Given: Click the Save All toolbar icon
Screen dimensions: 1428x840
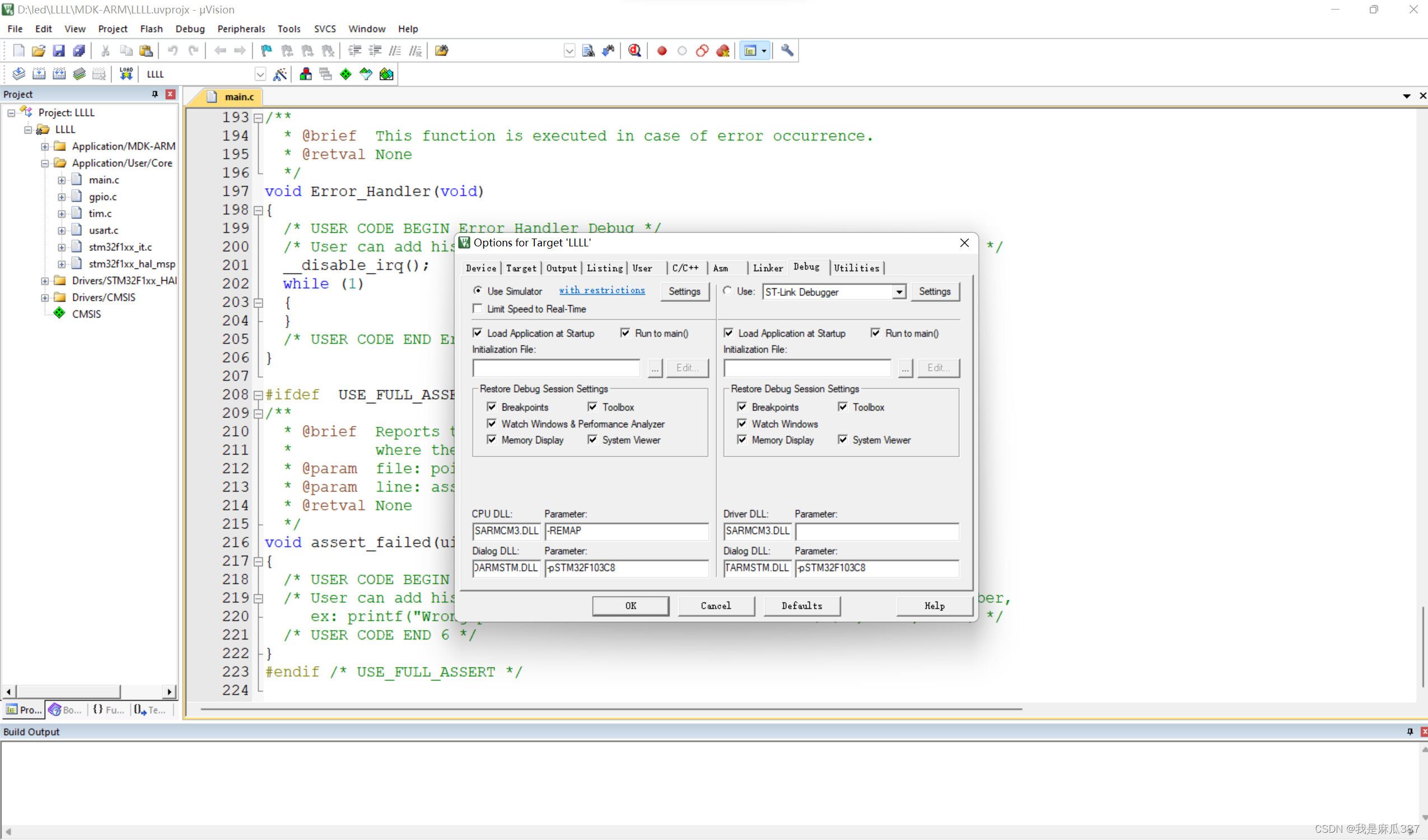Looking at the screenshot, I should point(79,50).
